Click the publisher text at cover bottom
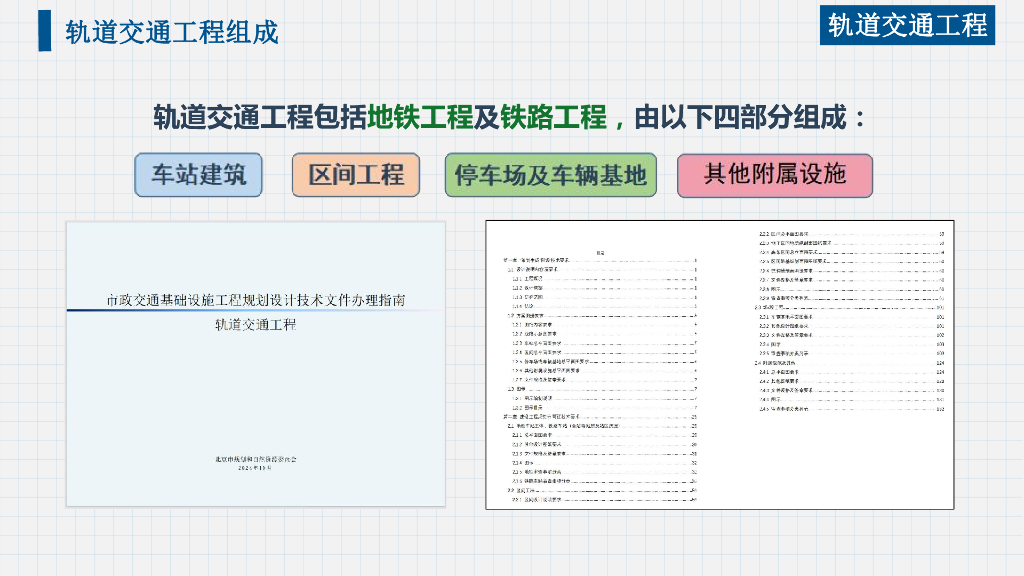Image resolution: width=1024 pixels, height=576 pixels. (x=256, y=462)
